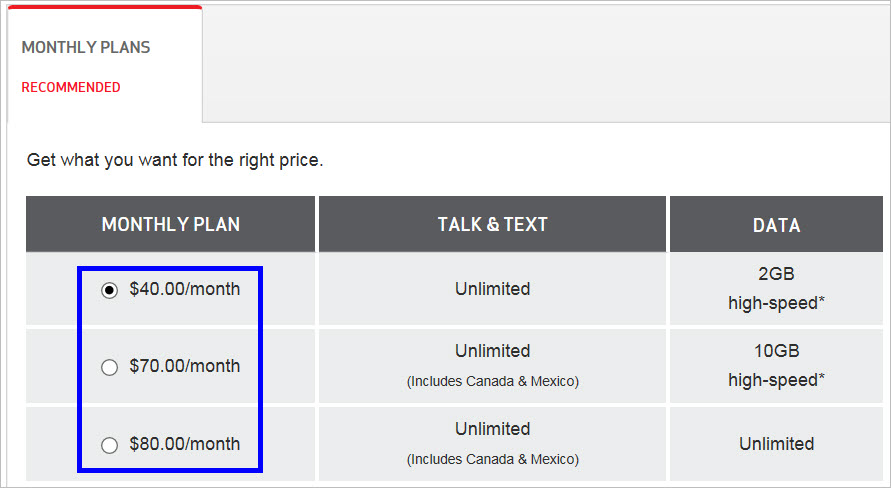891x488 pixels.
Task: Click the $70.00/month price text
Action: point(185,366)
